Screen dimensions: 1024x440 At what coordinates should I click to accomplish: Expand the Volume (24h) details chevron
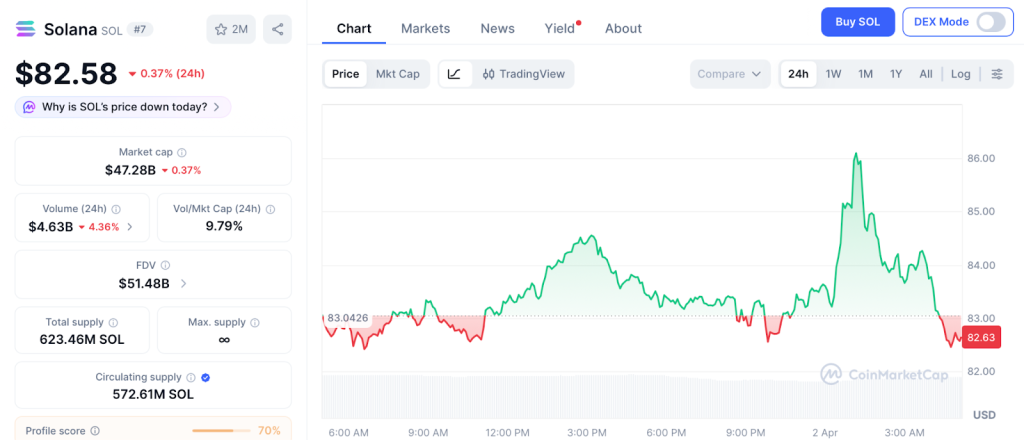(x=130, y=227)
